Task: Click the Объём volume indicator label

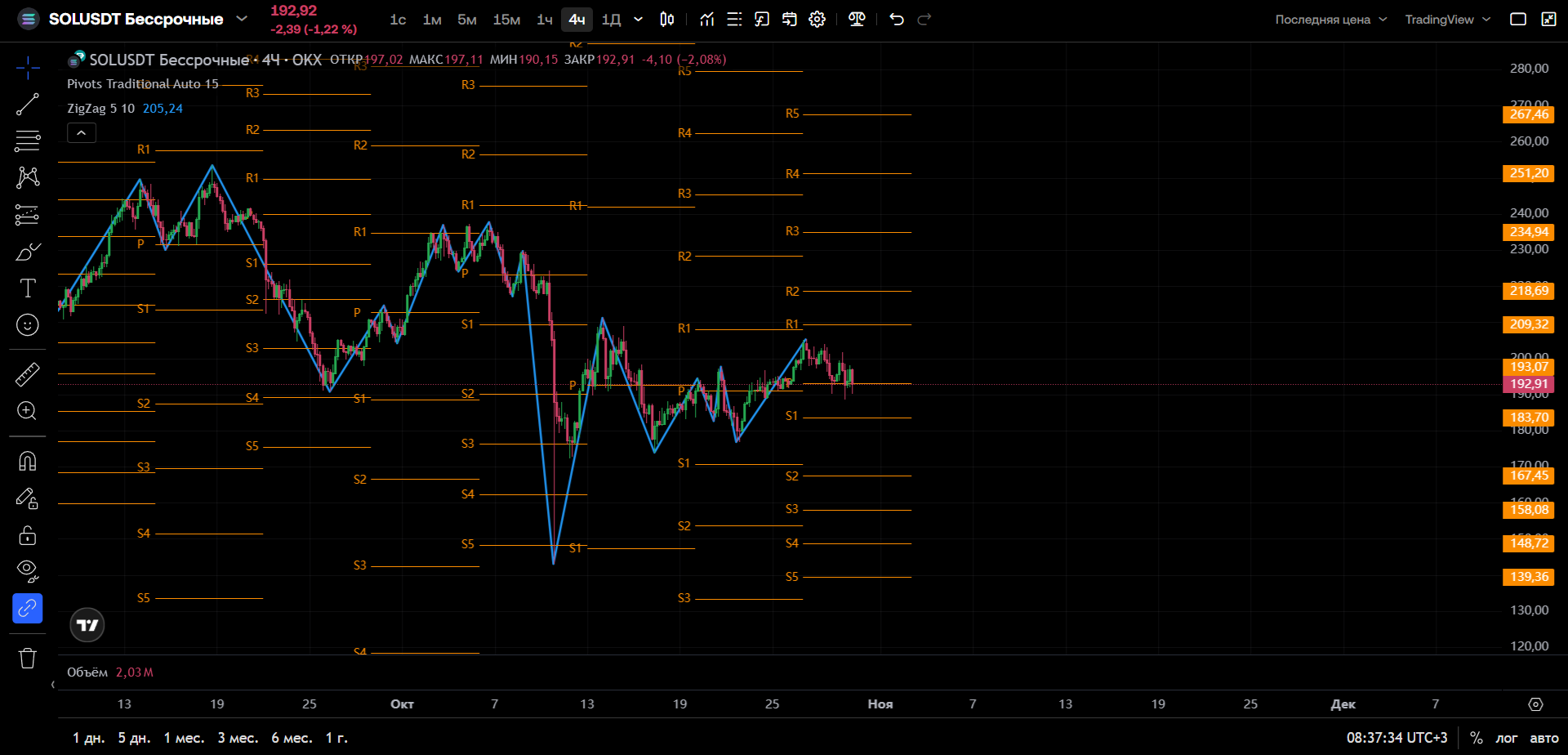Action: click(x=87, y=672)
